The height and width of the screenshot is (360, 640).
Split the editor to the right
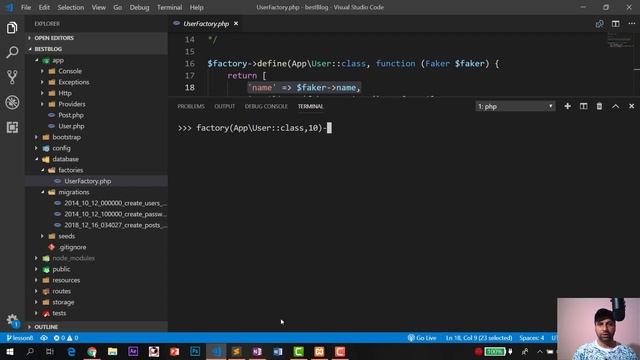[616, 24]
